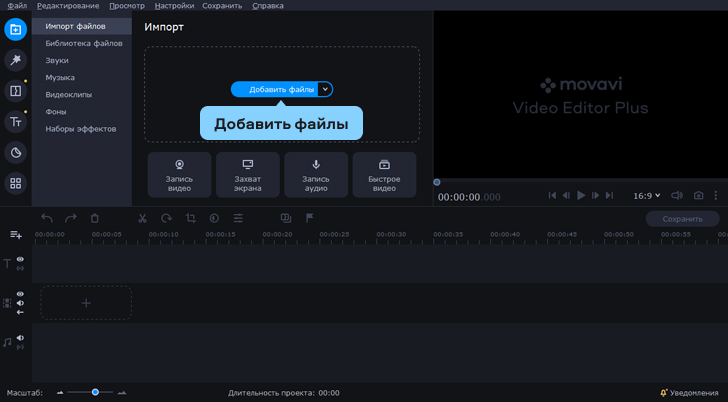Open the Filters tab in left sidebar
This screenshot has width=728, height=402.
point(16,60)
